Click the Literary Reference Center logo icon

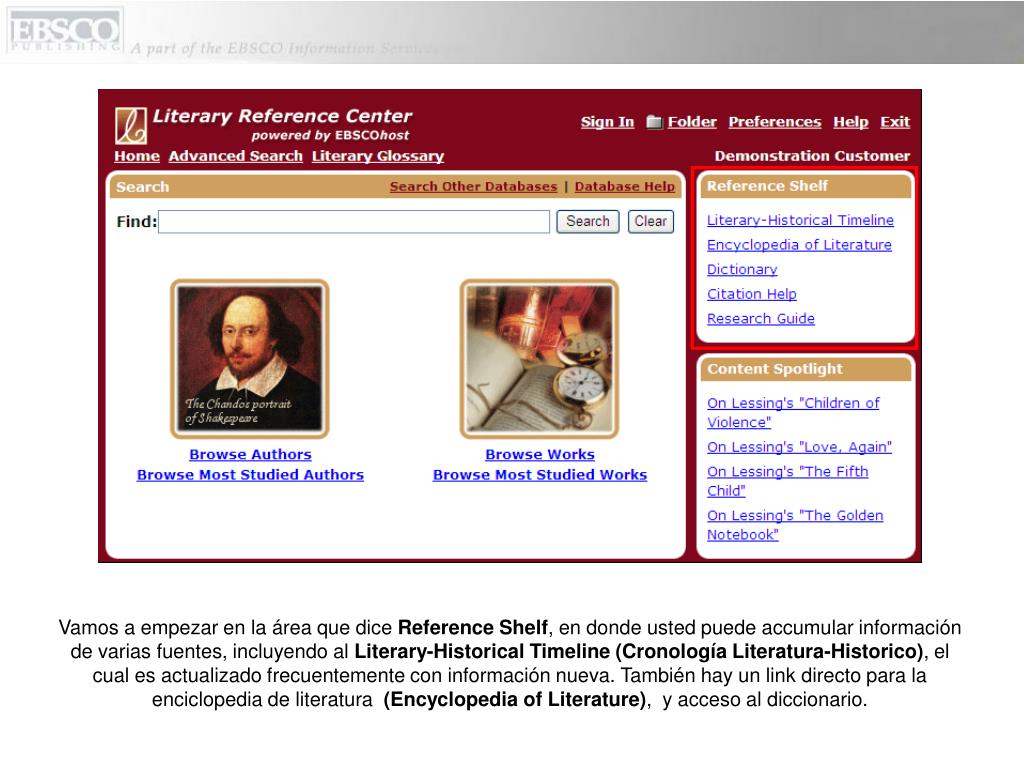click(131, 125)
